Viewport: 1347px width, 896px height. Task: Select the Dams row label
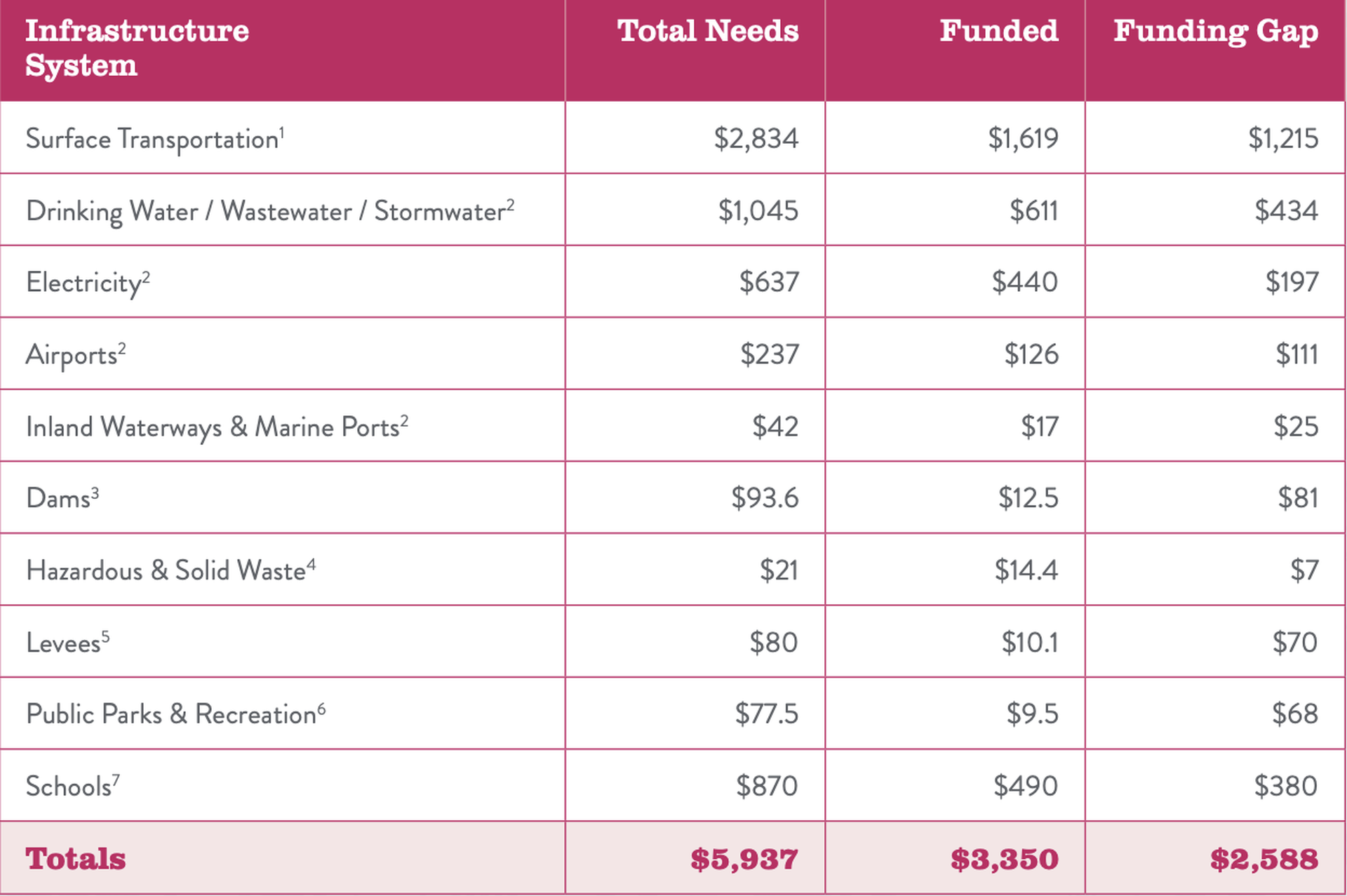click(x=62, y=498)
